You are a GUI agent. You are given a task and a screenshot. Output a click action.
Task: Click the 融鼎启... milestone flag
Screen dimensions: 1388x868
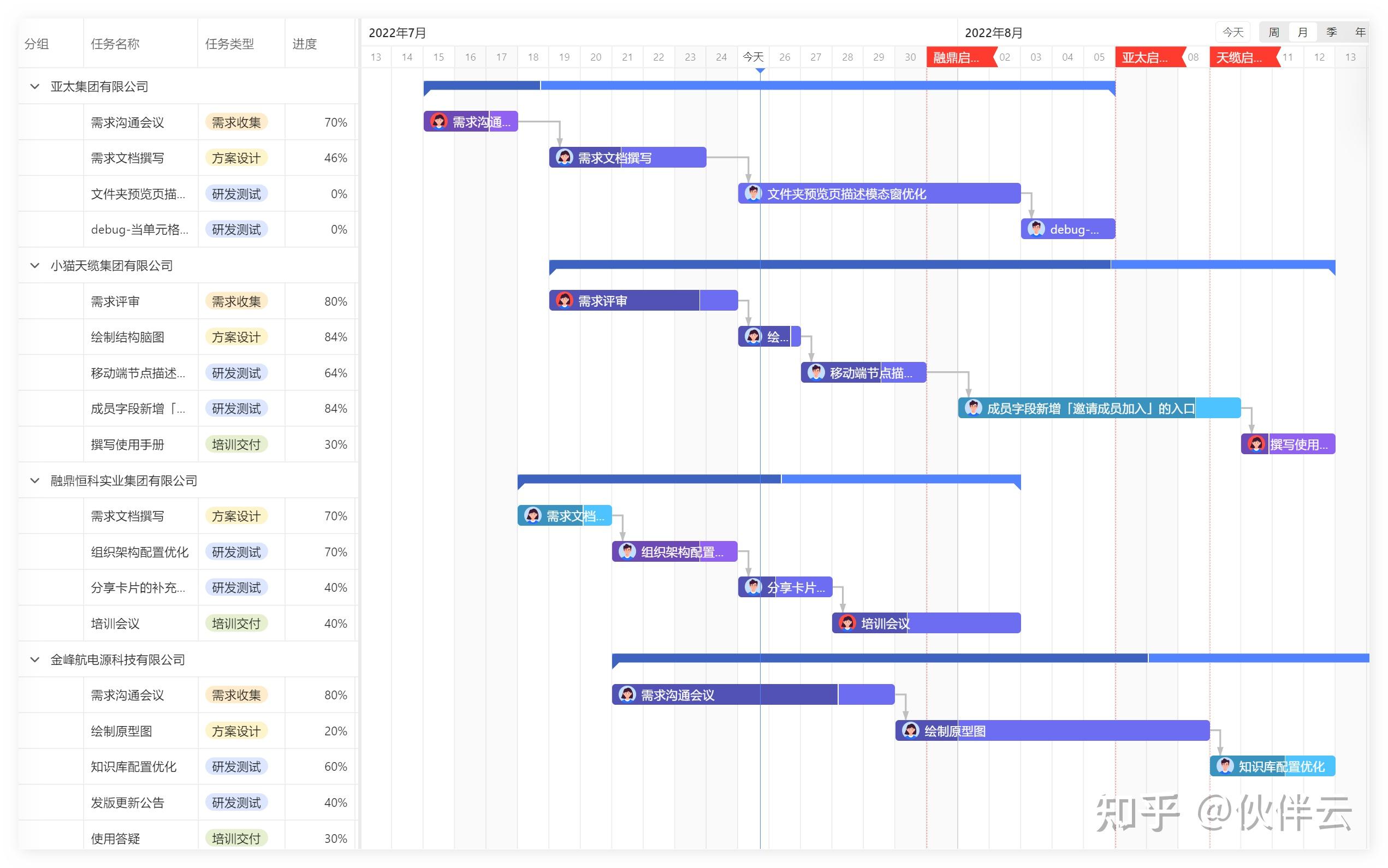click(x=962, y=57)
